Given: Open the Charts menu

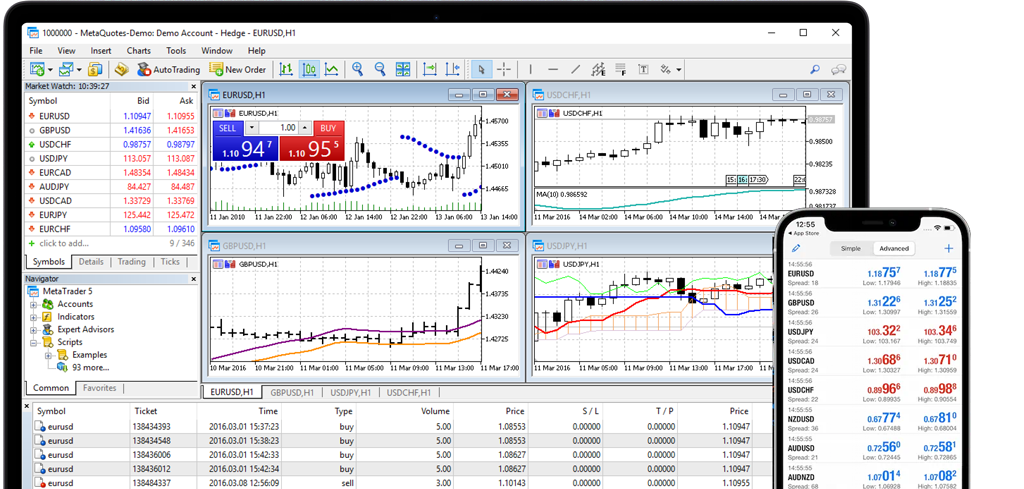Looking at the screenshot, I should coord(138,50).
